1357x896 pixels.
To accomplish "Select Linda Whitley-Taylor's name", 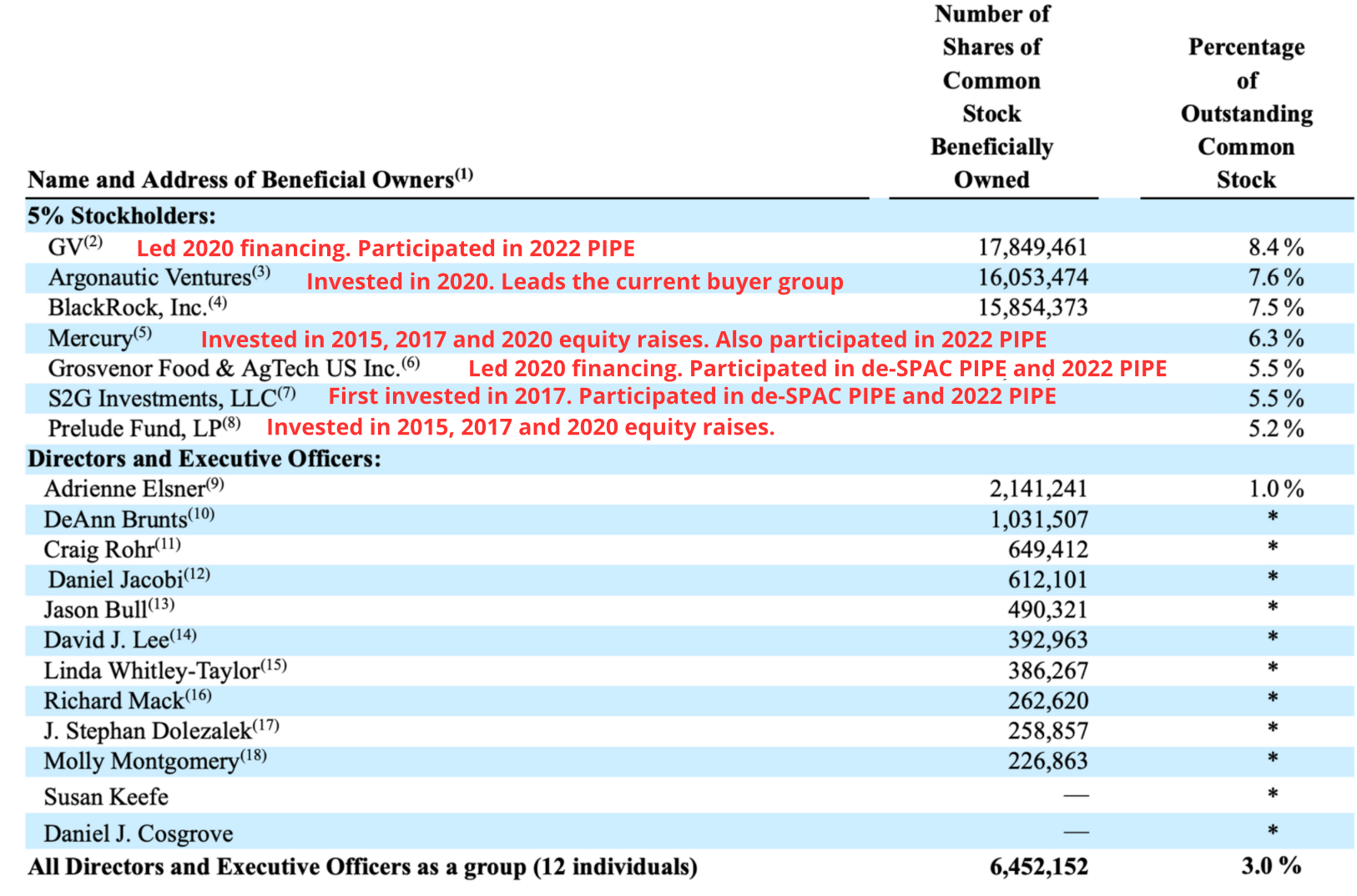I will 151,671.
